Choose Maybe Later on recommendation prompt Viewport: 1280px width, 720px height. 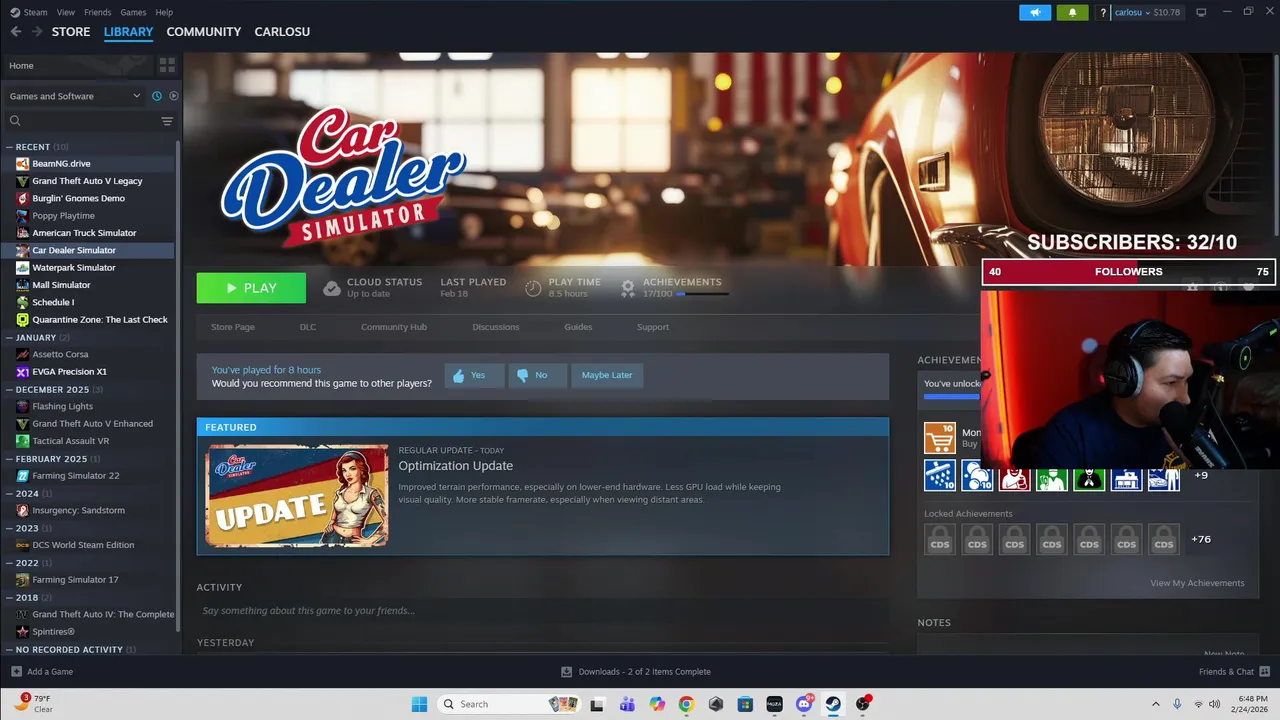coord(607,375)
